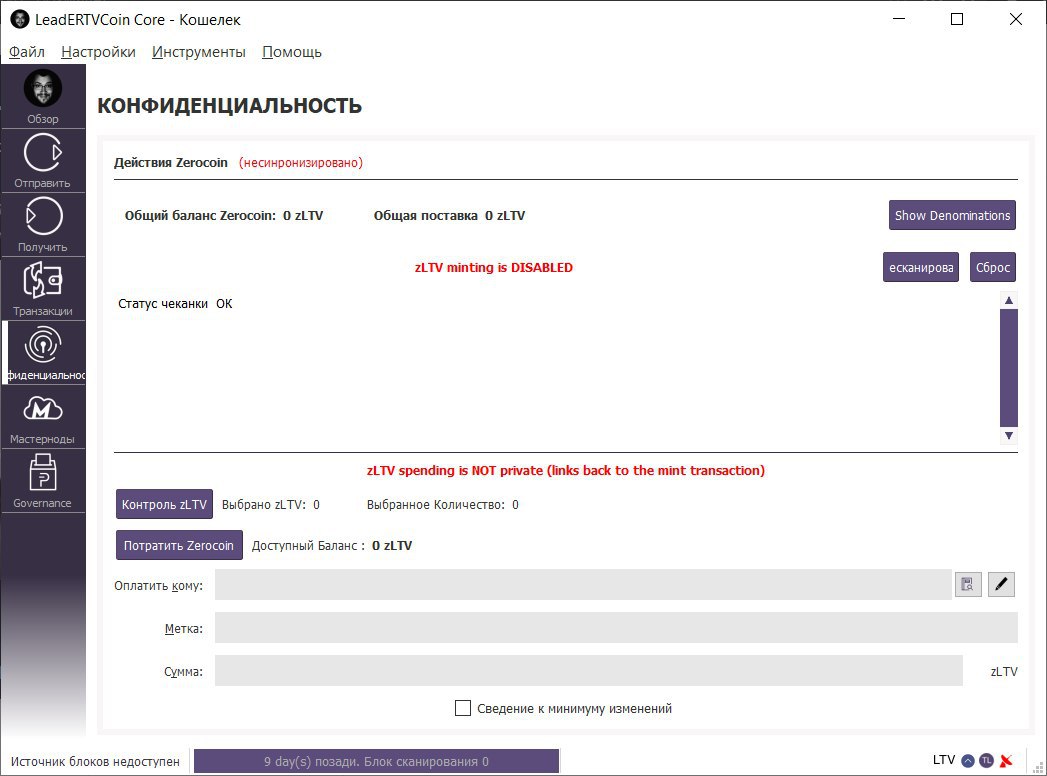Click the scroll up arrow in the status box

point(1008,301)
